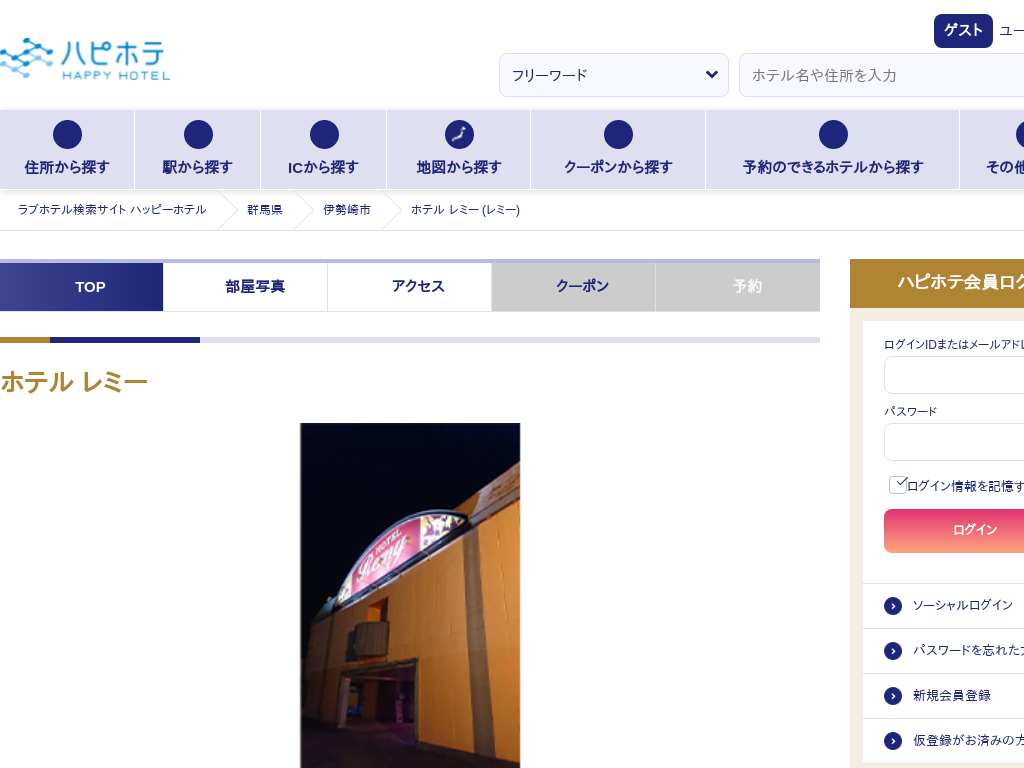1024x768 pixels.
Task: Click the circle icon above 駅から探す
Action: point(199,135)
